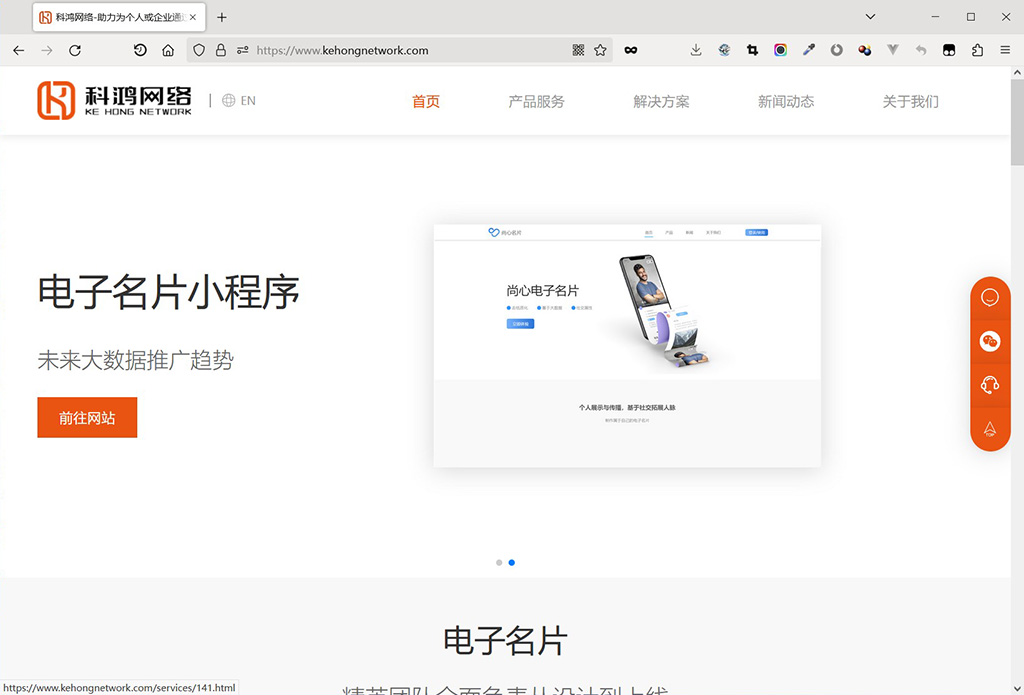
Task: Click the 前往网站 orange button
Action: coord(87,417)
